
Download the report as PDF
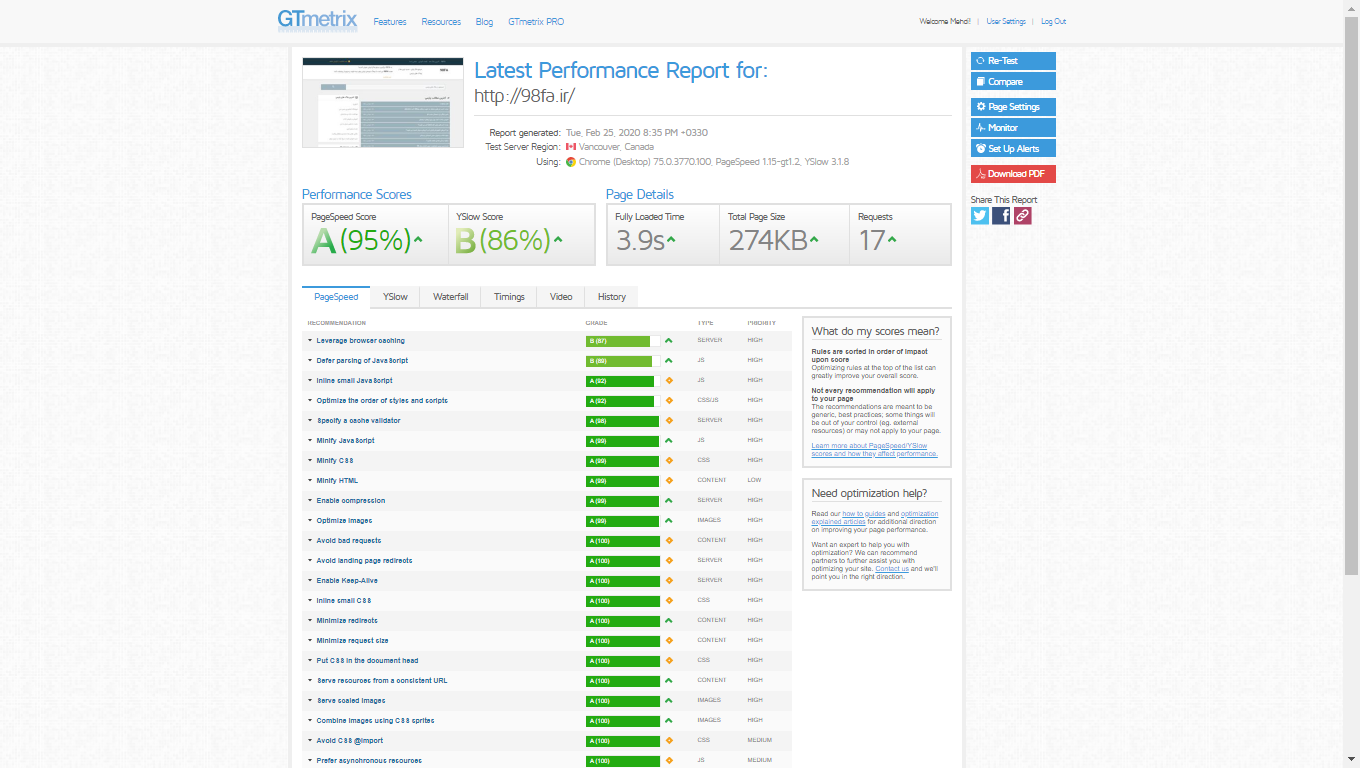click(x=1013, y=174)
